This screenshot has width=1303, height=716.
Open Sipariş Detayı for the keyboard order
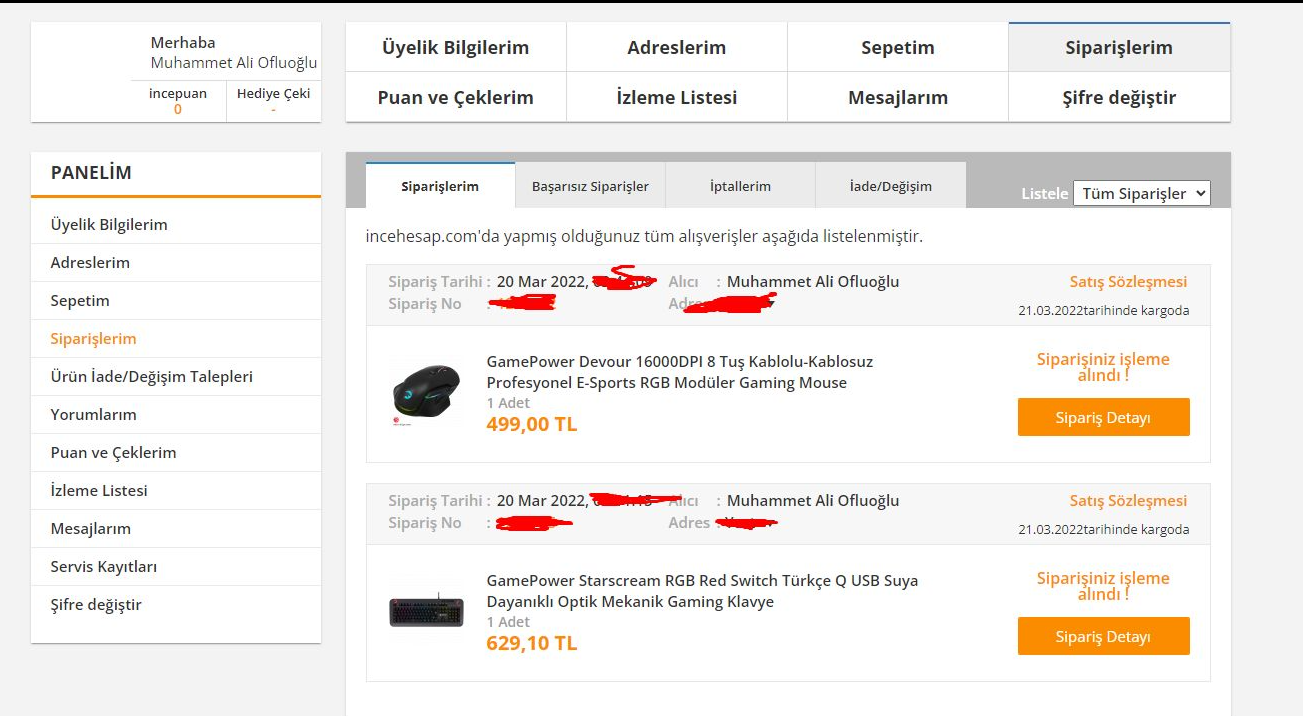1103,636
